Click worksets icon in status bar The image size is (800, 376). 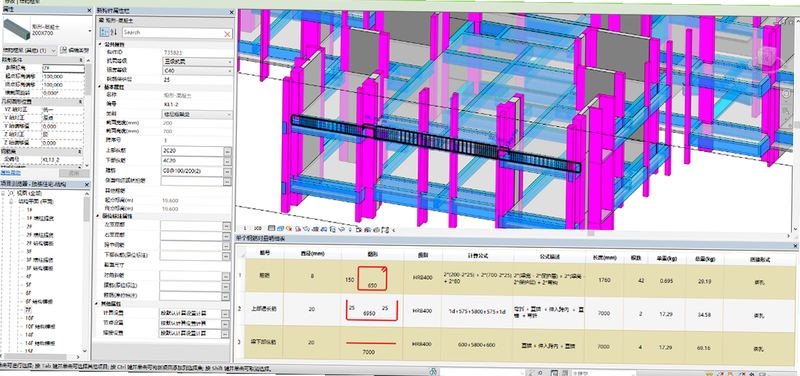(433, 372)
